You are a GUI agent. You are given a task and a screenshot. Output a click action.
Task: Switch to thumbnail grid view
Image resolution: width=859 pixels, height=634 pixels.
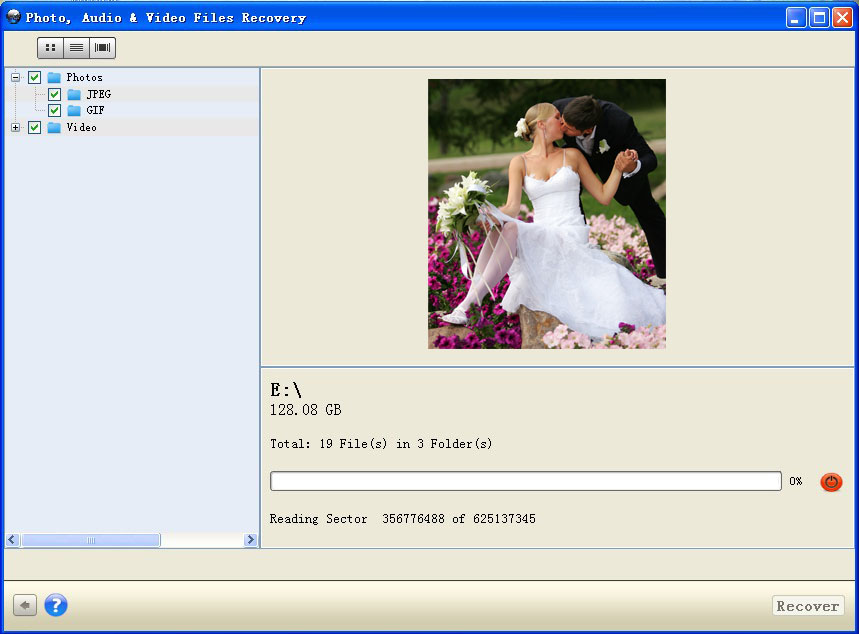click(x=50, y=48)
